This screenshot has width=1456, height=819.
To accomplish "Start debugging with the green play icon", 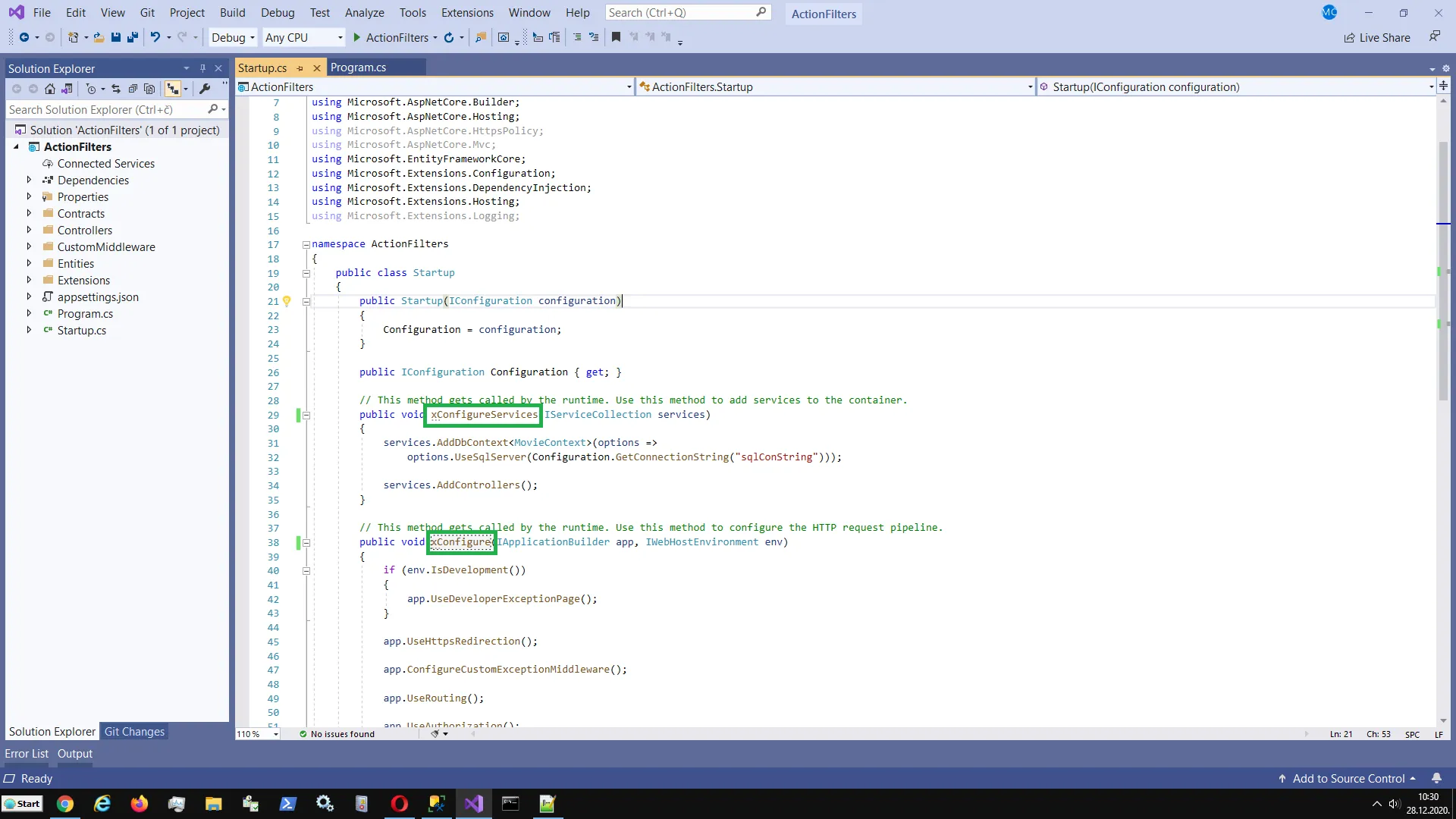I will click(x=356, y=37).
